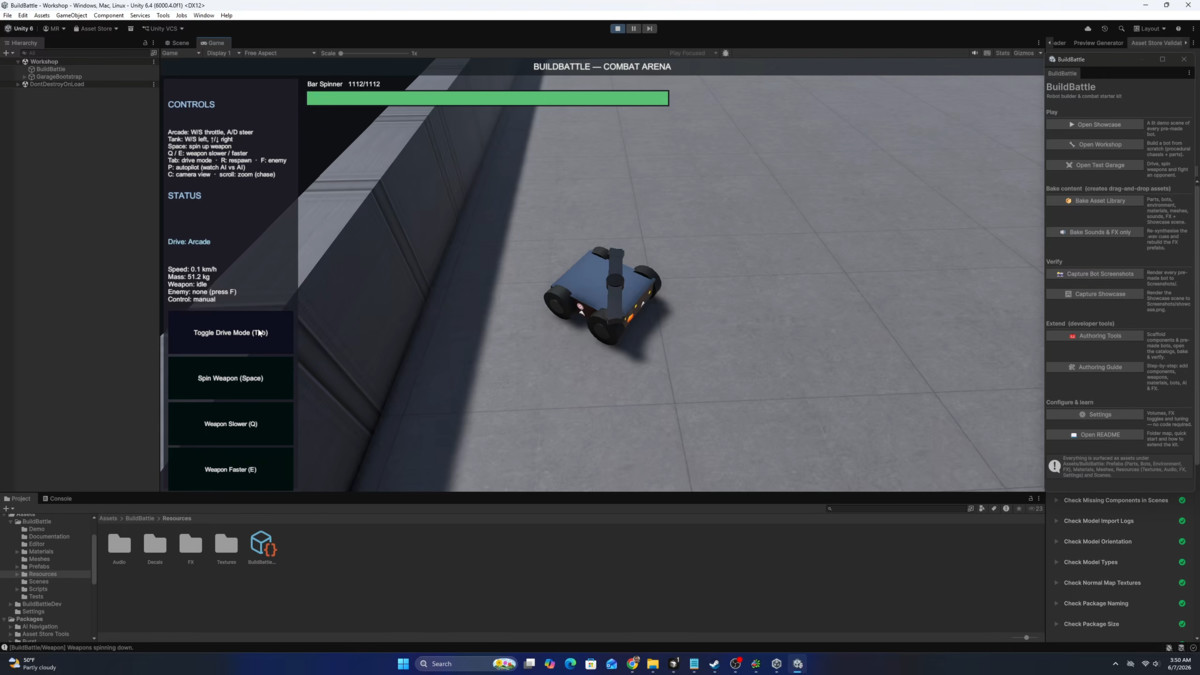
Task: Toggle the Hierarchy panel lock icon
Action: pyautogui.click(x=145, y=43)
